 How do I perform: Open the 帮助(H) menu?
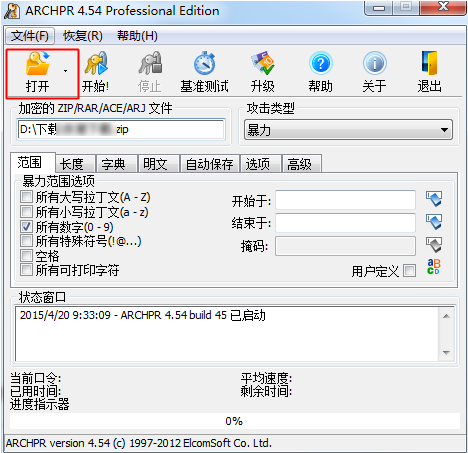coord(137,36)
